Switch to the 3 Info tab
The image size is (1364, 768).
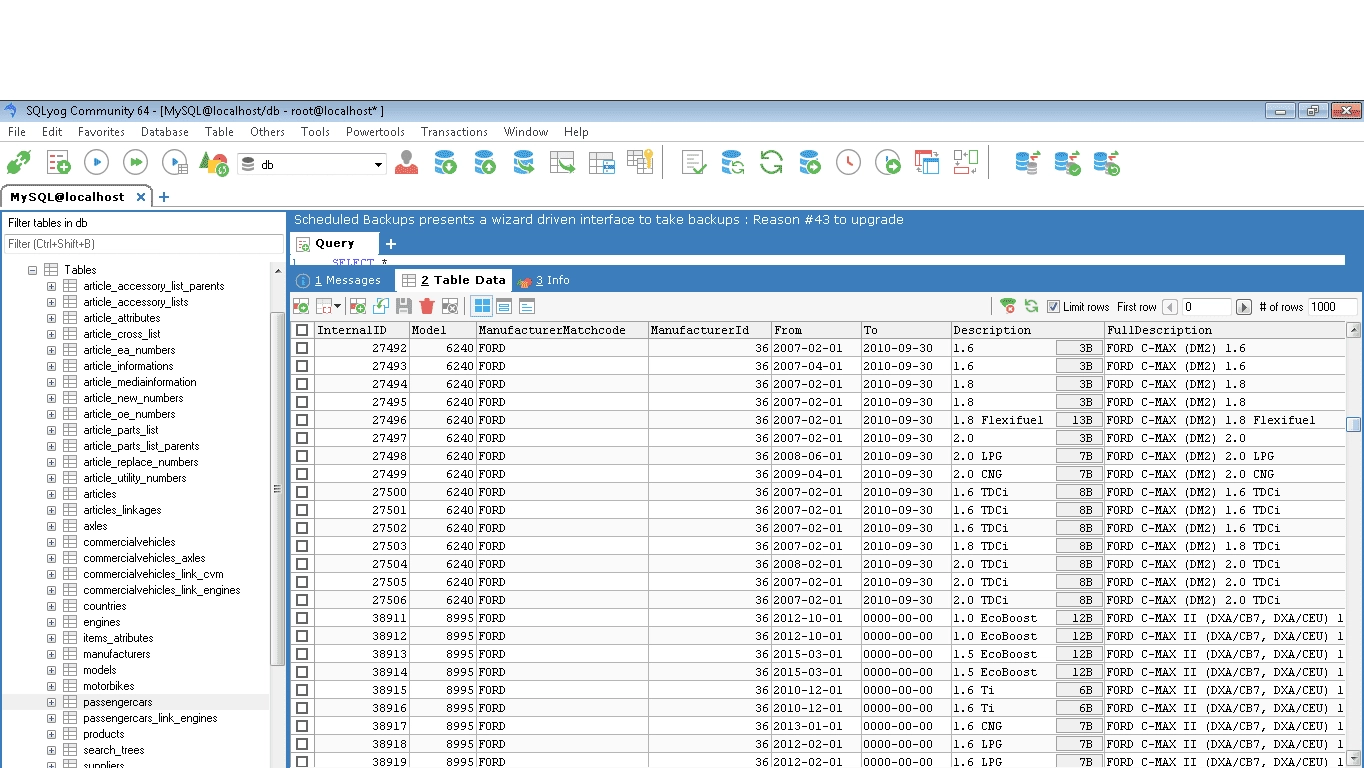(544, 281)
